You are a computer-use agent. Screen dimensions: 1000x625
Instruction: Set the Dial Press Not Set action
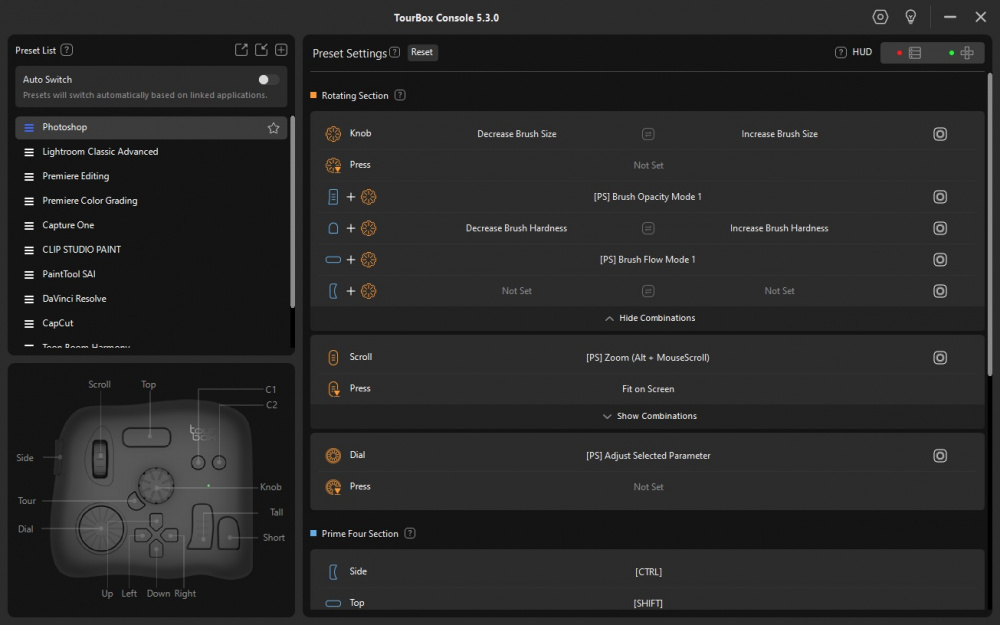(648, 487)
